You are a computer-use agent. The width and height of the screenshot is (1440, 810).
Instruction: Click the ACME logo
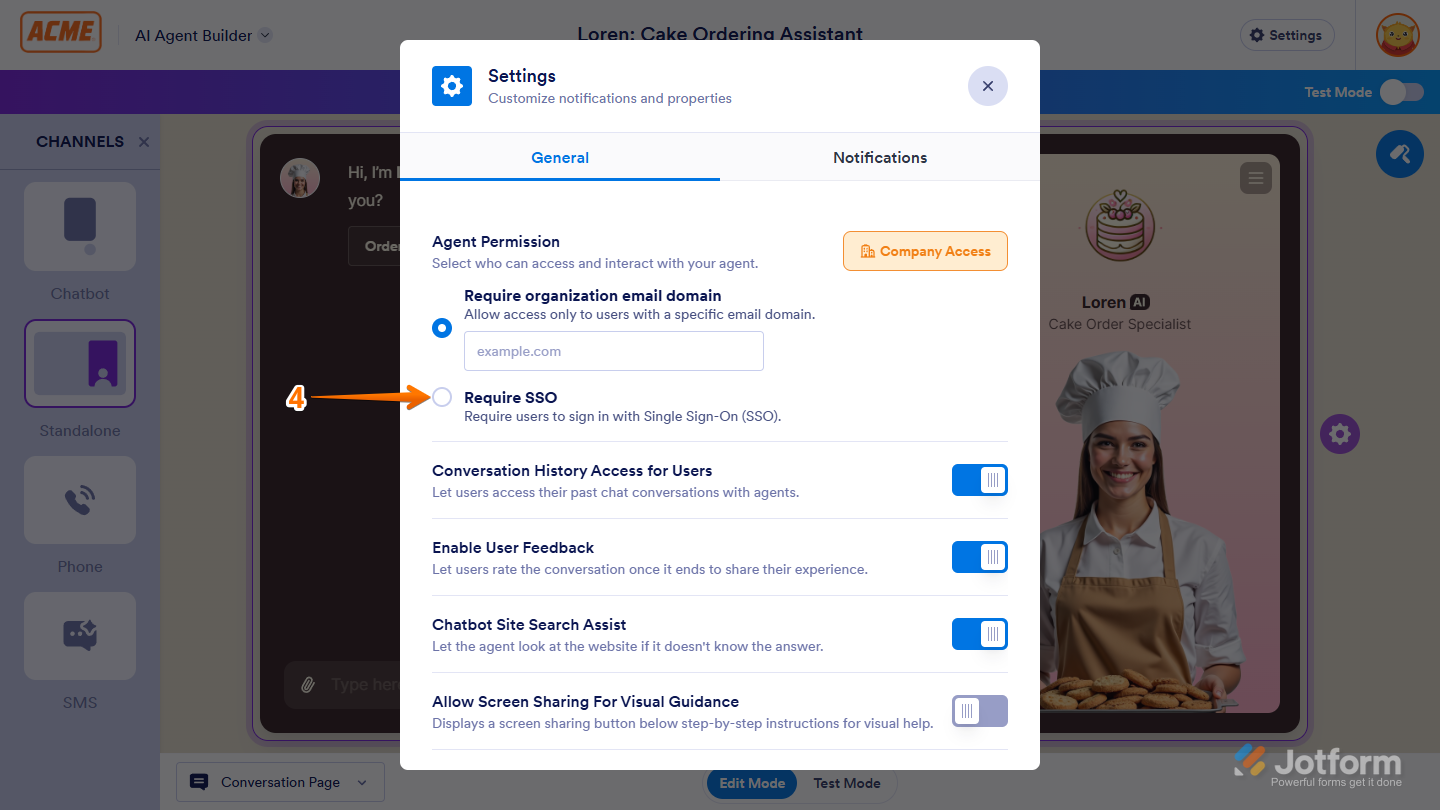(x=61, y=33)
